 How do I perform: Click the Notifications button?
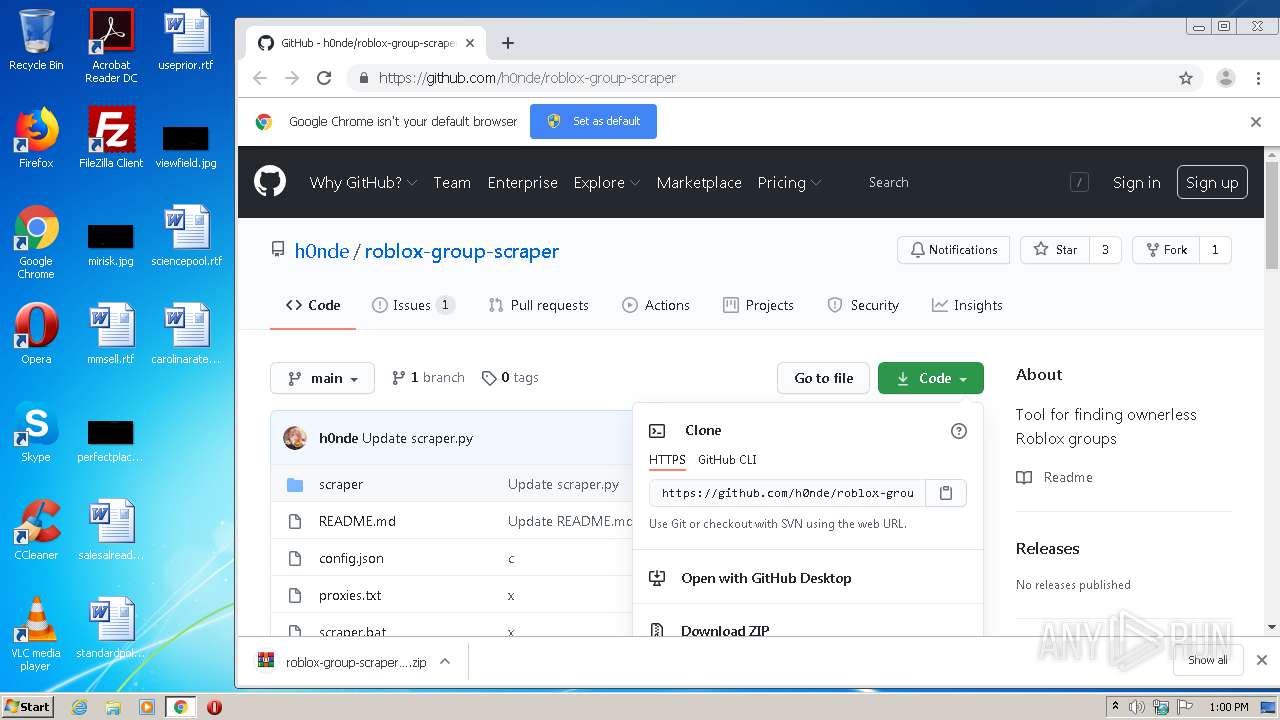tap(954, 250)
